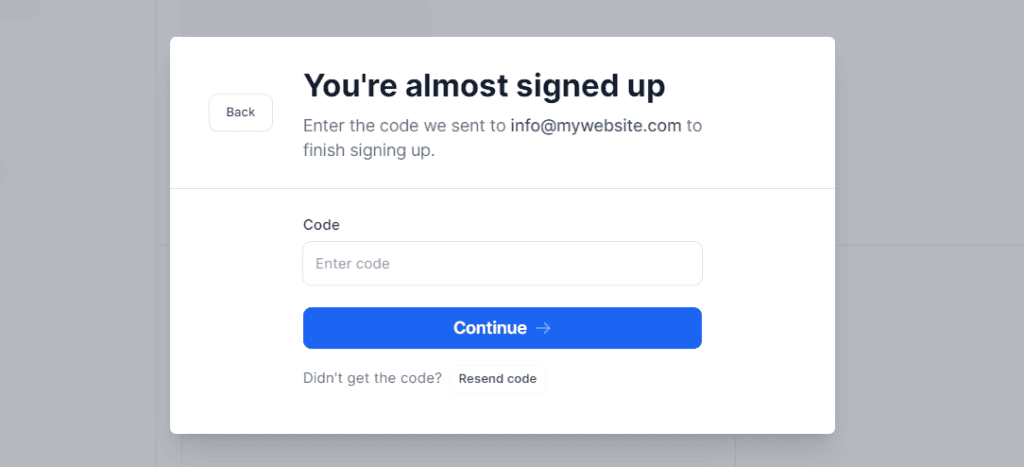
Task: Click the "You're almost signed up" heading
Action: pyautogui.click(x=484, y=86)
